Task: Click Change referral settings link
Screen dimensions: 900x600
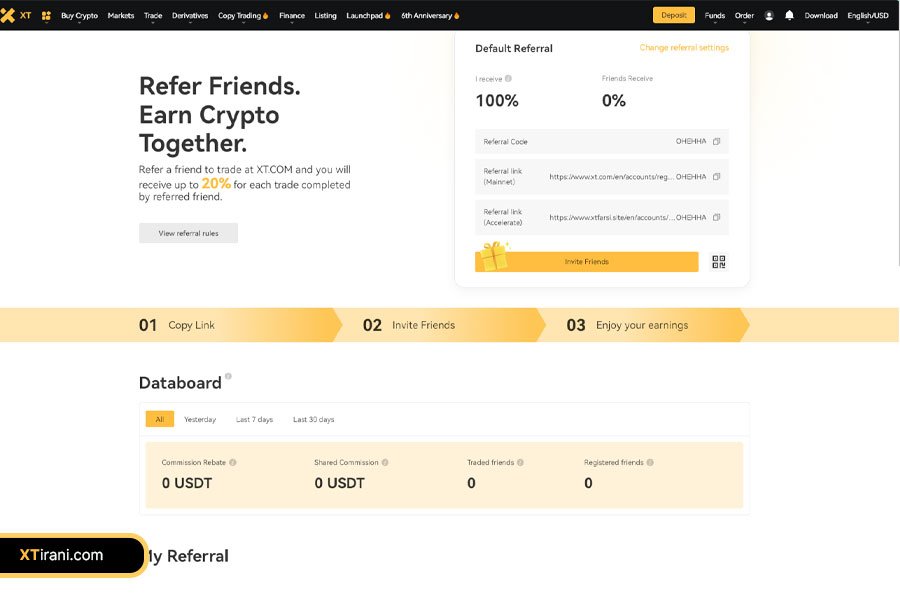Action: (684, 48)
